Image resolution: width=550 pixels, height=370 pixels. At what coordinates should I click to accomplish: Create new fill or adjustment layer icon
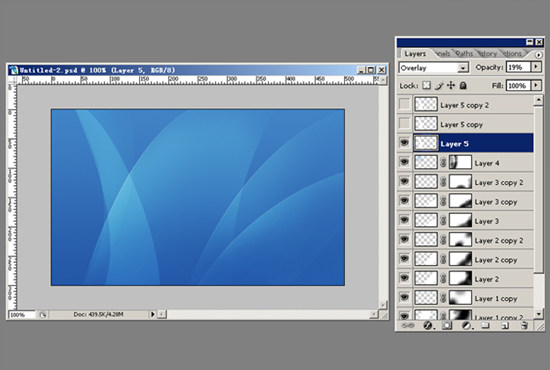click(x=467, y=326)
